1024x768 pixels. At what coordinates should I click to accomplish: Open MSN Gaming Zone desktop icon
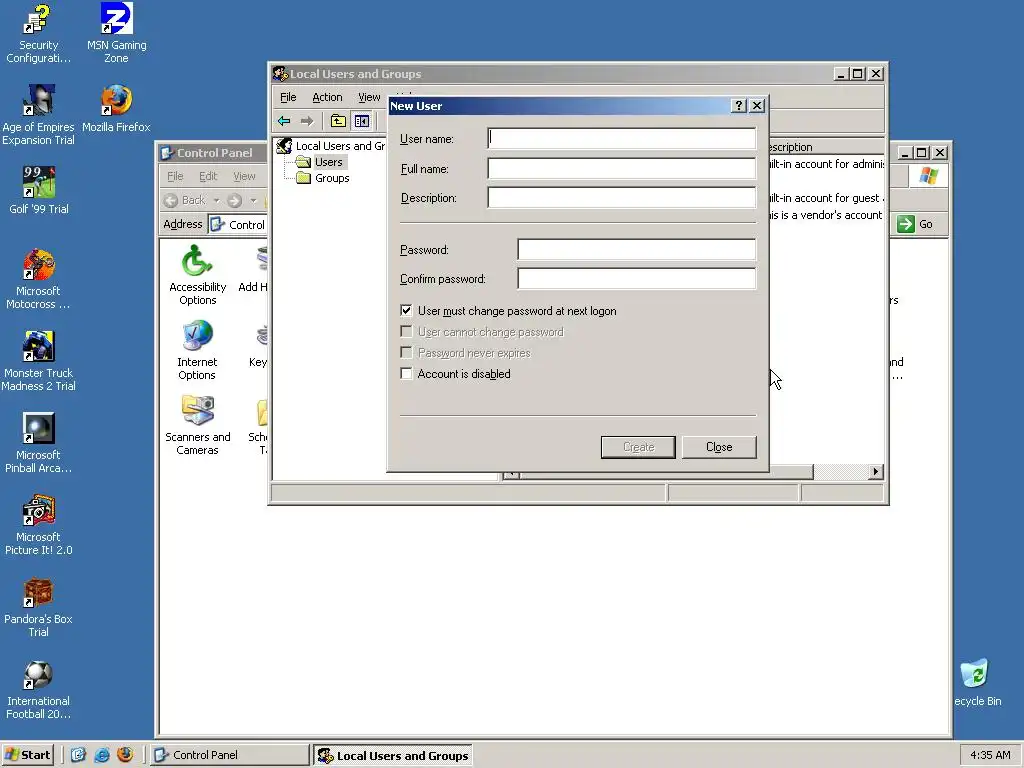tap(116, 33)
